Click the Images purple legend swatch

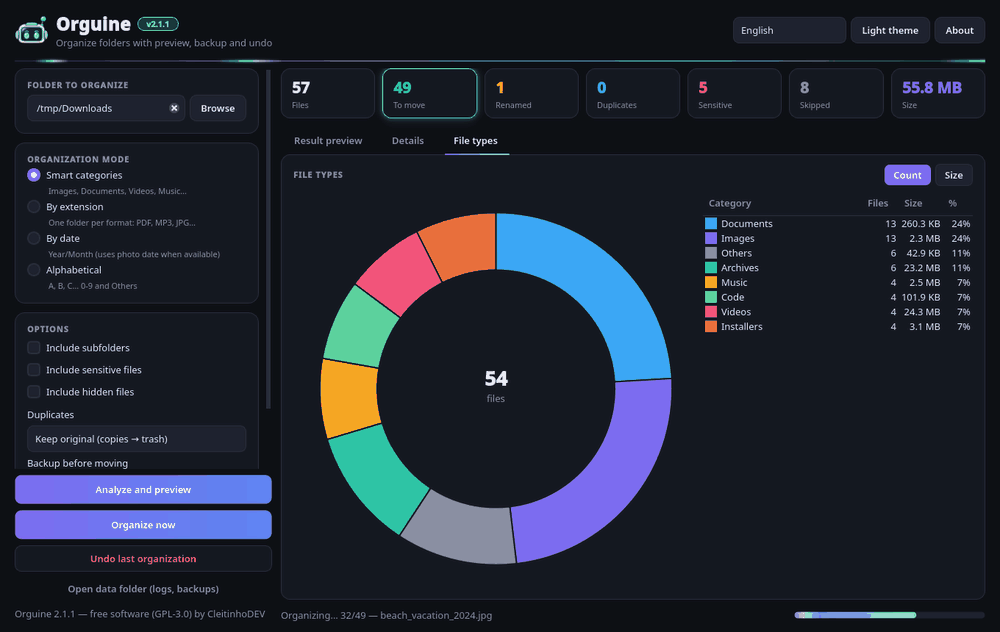click(711, 239)
